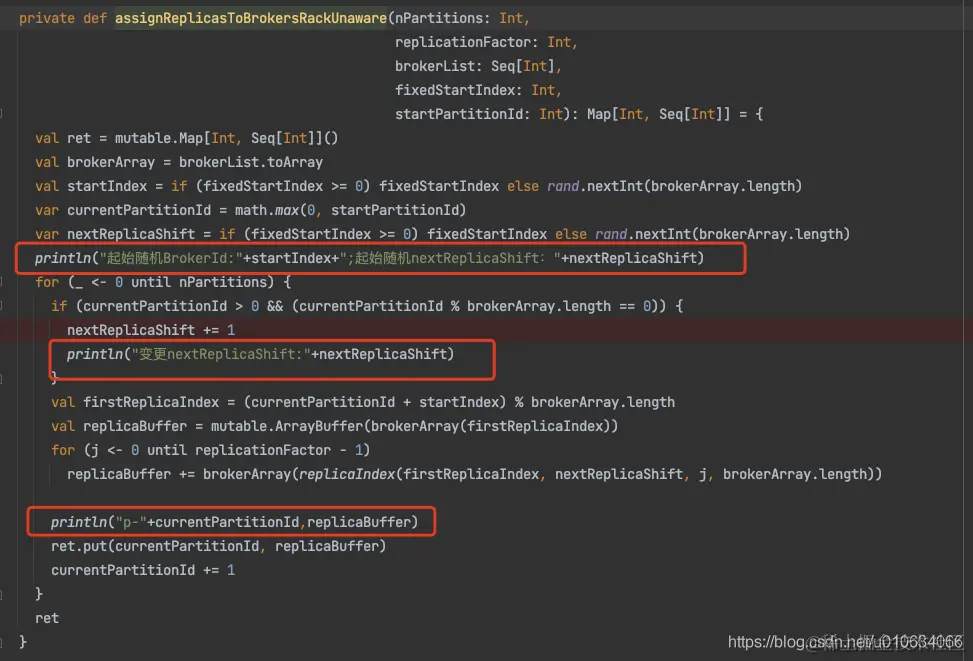
Task: Place cursor on 'nPartitions: Int,' parameter
Action: [x=462, y=18]
